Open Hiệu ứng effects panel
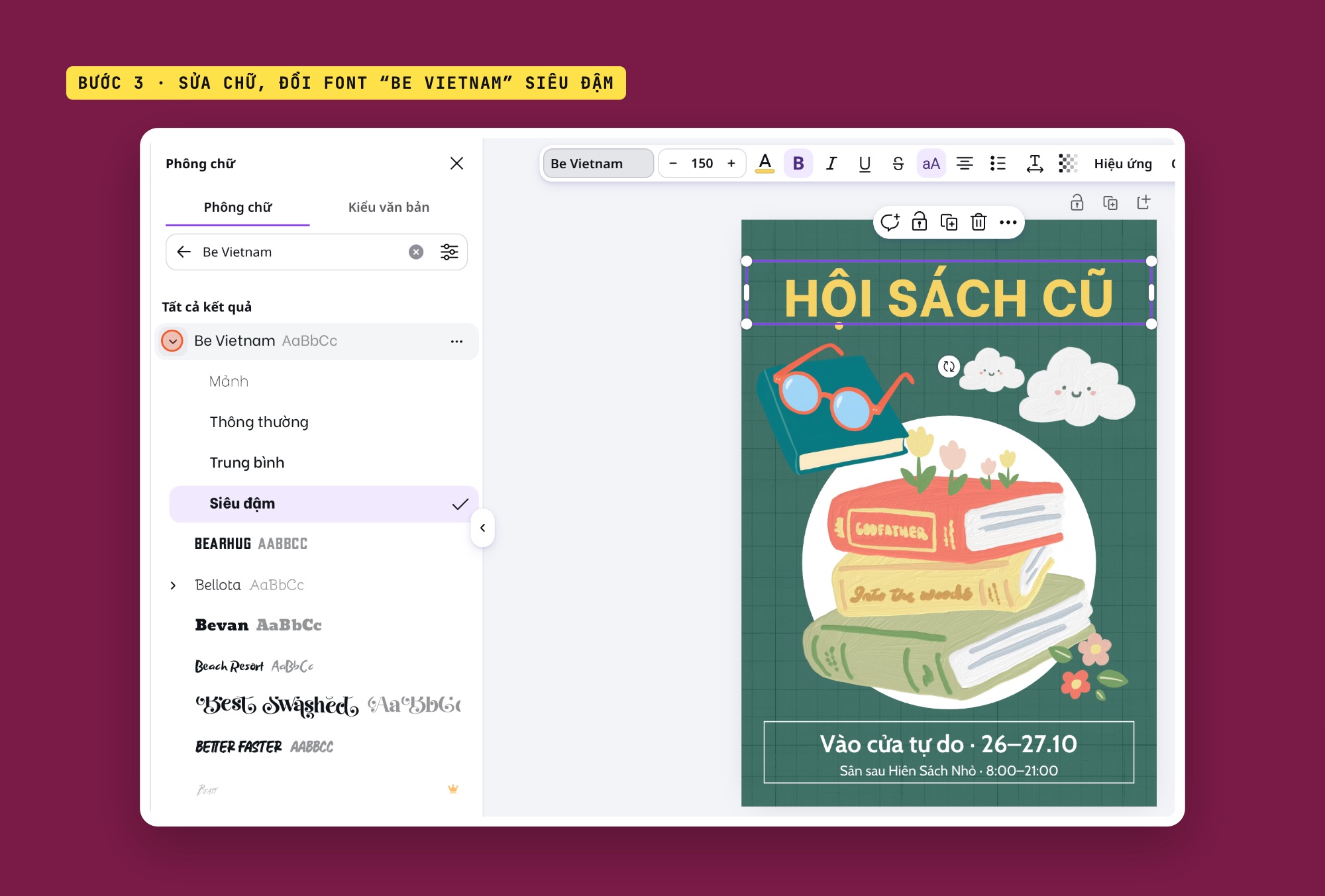The width and height of the screenshot is (1325, 896). (1123, 164)
